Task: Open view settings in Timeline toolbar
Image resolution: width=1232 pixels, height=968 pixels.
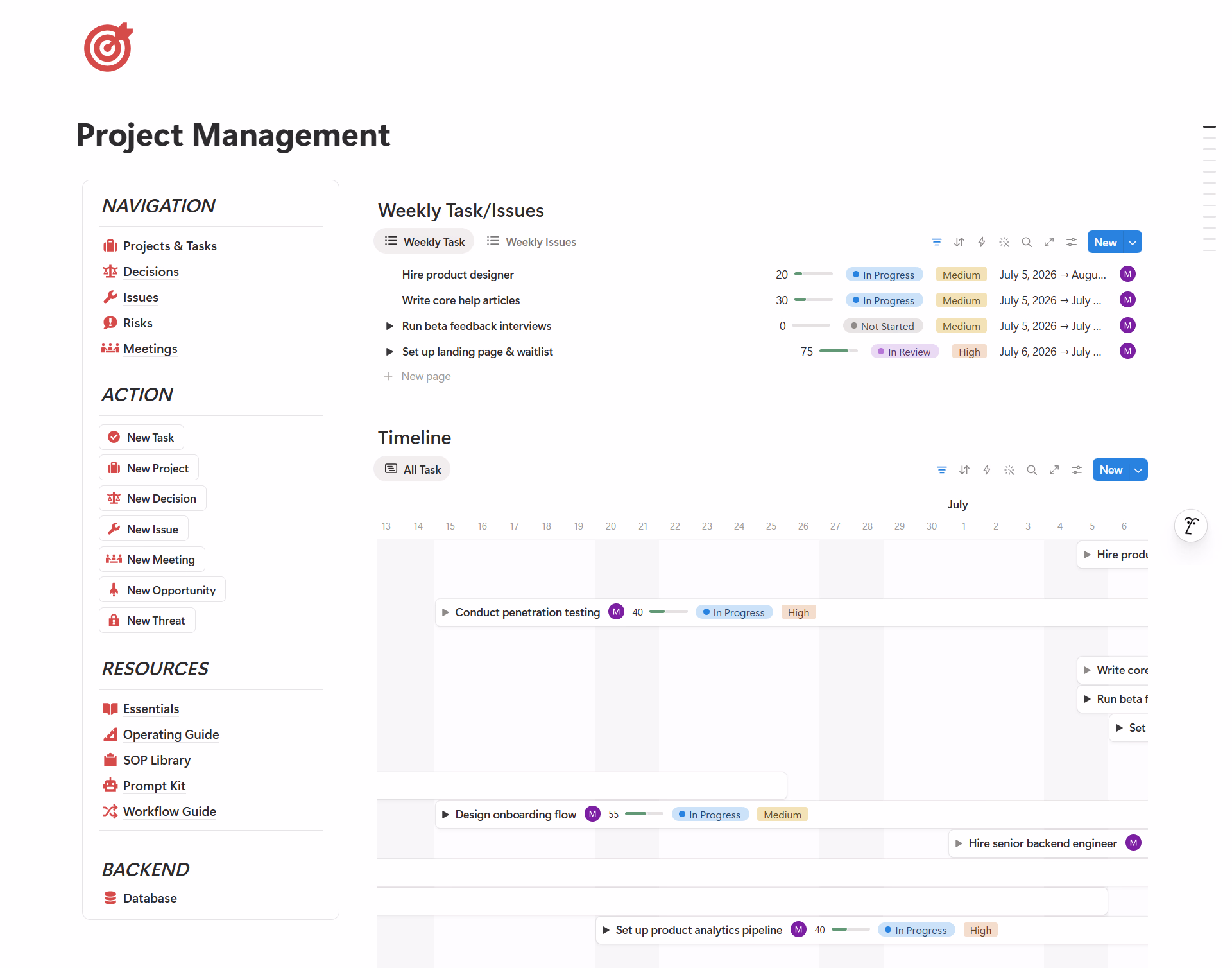Action: [1077, 470]
